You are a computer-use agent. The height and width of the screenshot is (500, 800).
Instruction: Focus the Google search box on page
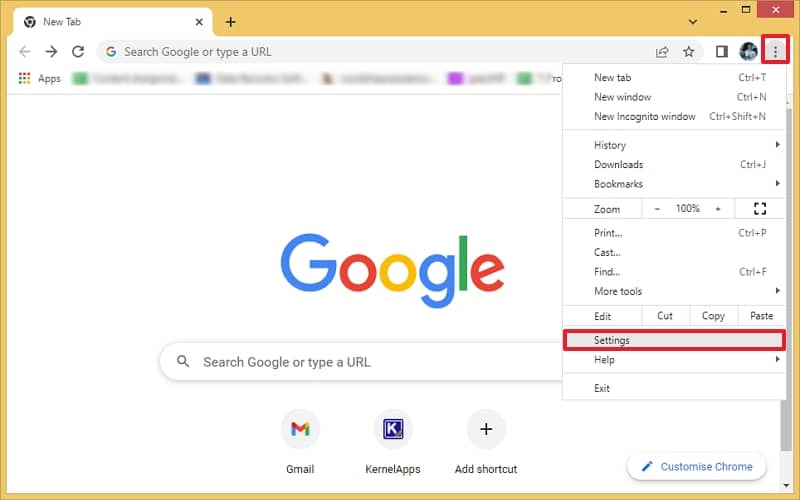click(x=362, y=362)
